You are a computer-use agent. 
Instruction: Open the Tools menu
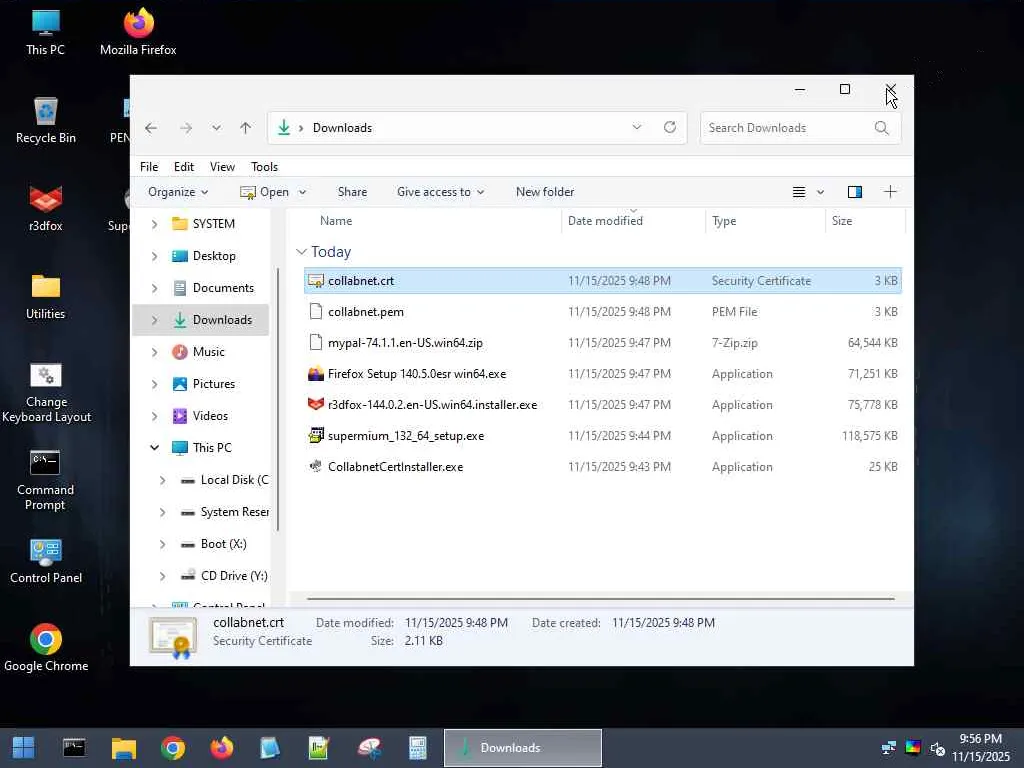click(264, 167)
